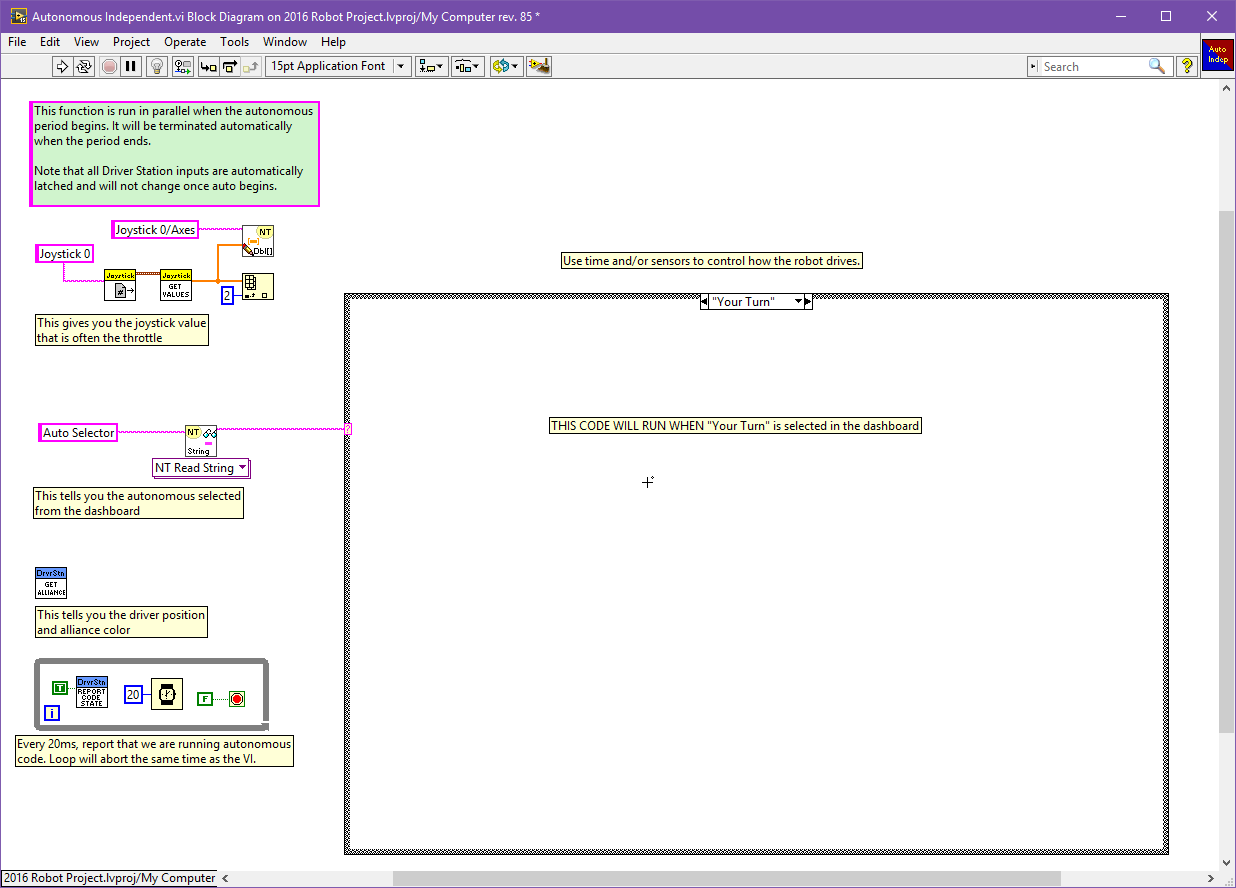1236x888 pixels.
Task: Click the horizontal scrollbar thumb
Action: [726, 878]
